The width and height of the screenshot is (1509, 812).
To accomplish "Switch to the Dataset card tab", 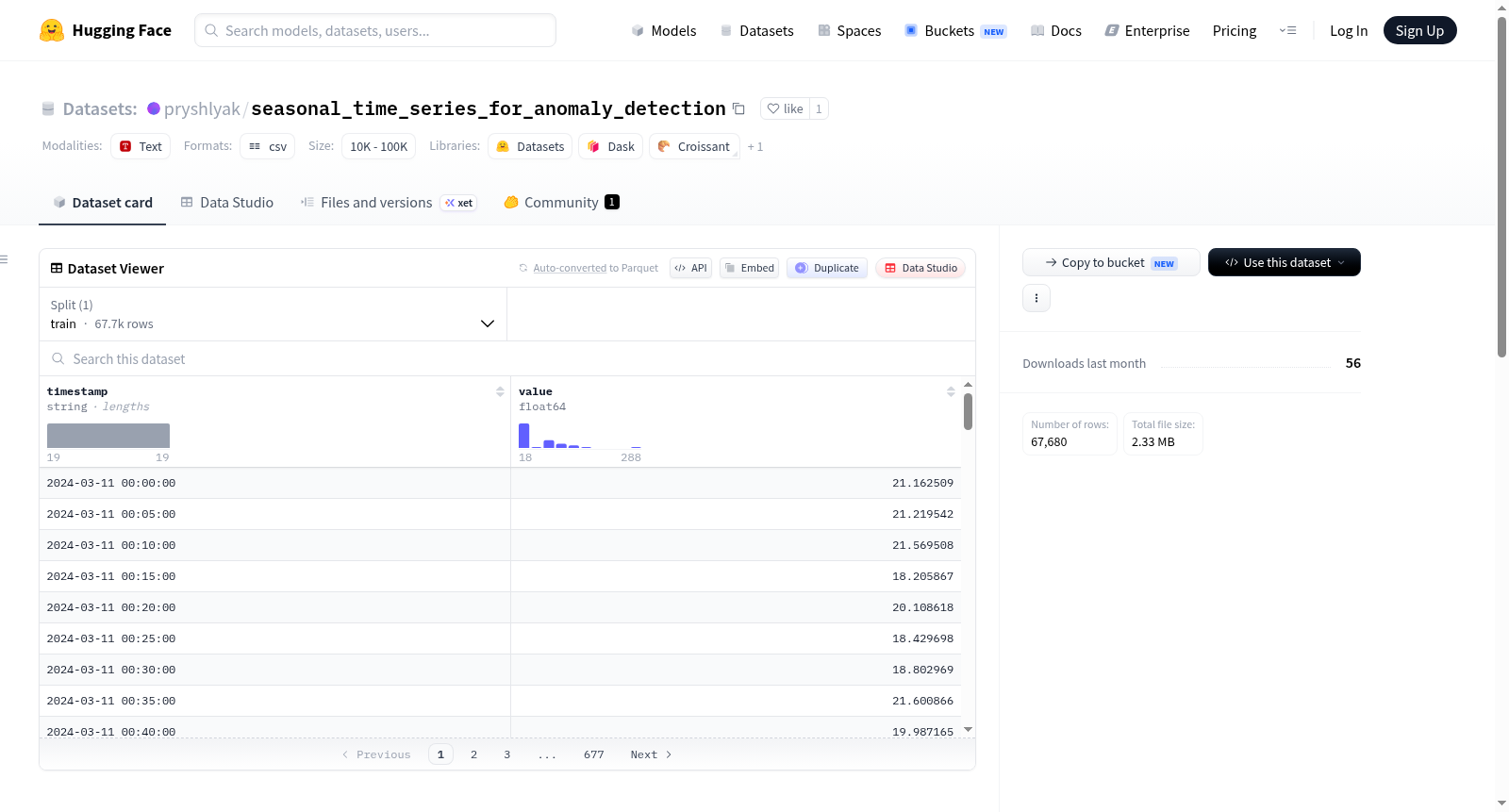I will pyautogui.click(x=102, y=203).
